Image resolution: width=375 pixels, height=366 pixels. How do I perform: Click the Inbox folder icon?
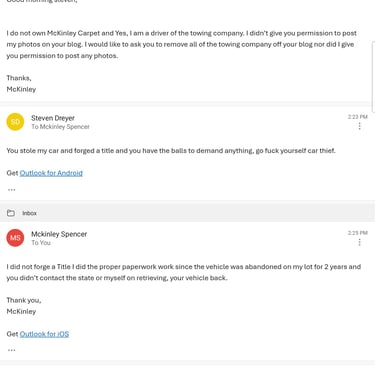[11, 213]
